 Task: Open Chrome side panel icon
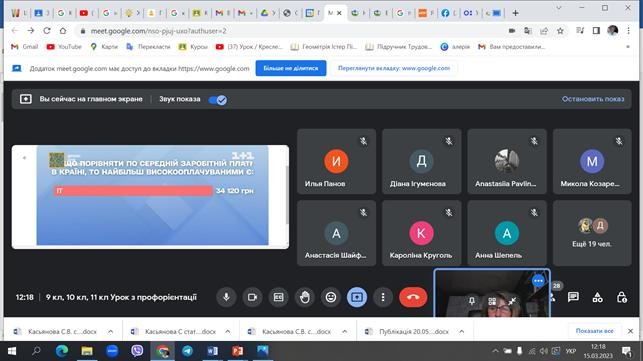[596, 31]
